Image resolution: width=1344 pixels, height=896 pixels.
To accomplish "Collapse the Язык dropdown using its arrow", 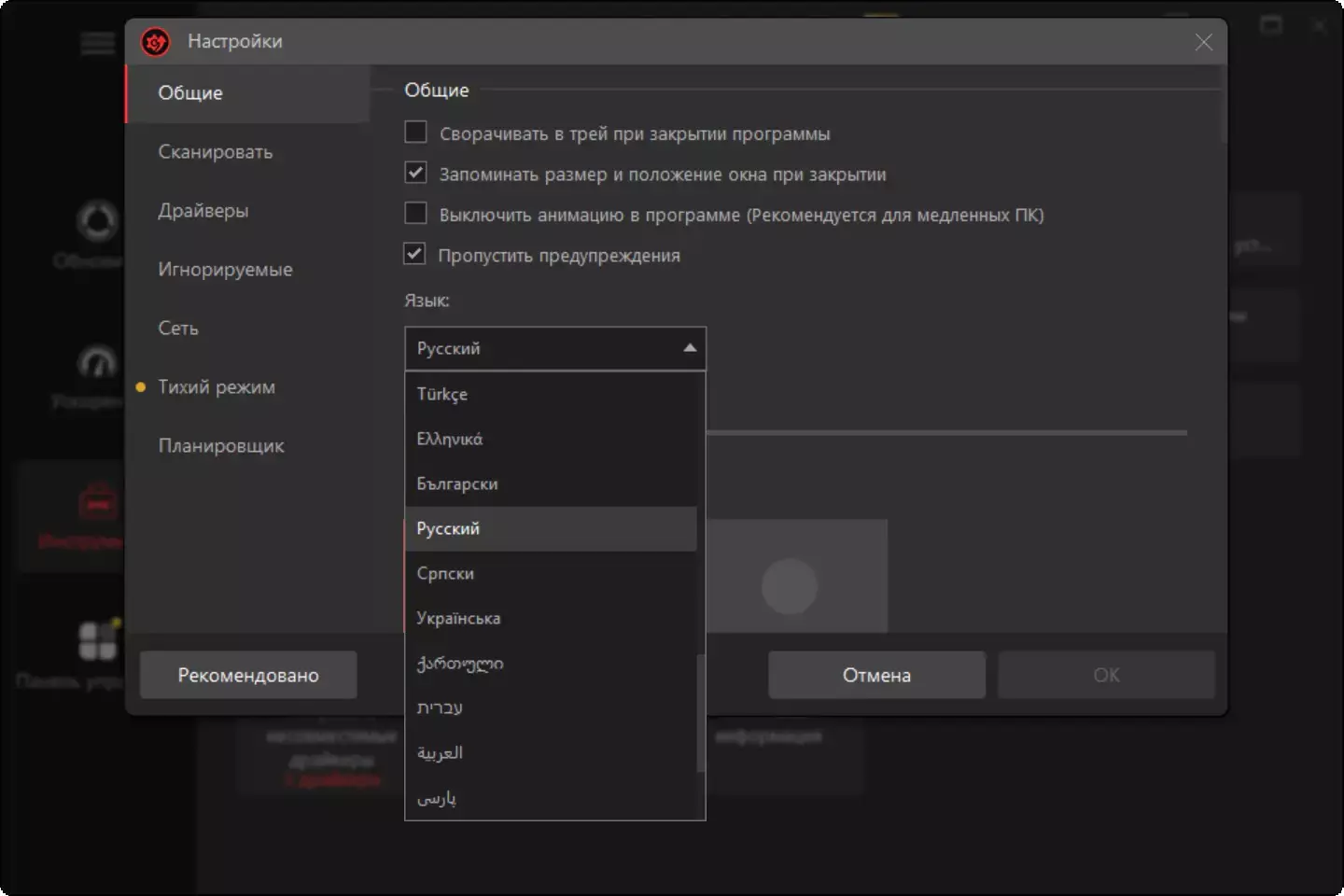I will pyautogui.click(x=689, y=348).
